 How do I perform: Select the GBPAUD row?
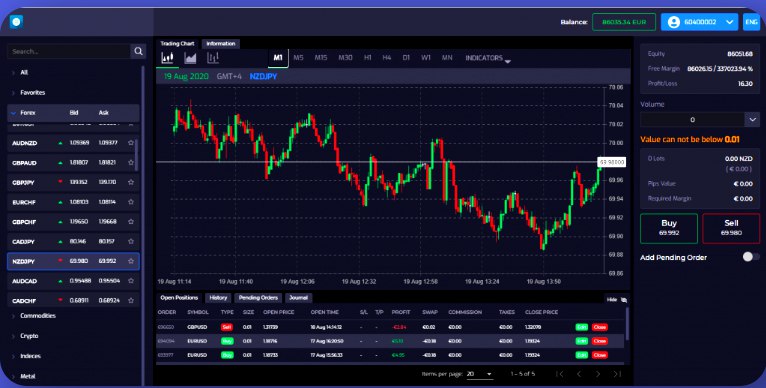[x=73, y=162]
